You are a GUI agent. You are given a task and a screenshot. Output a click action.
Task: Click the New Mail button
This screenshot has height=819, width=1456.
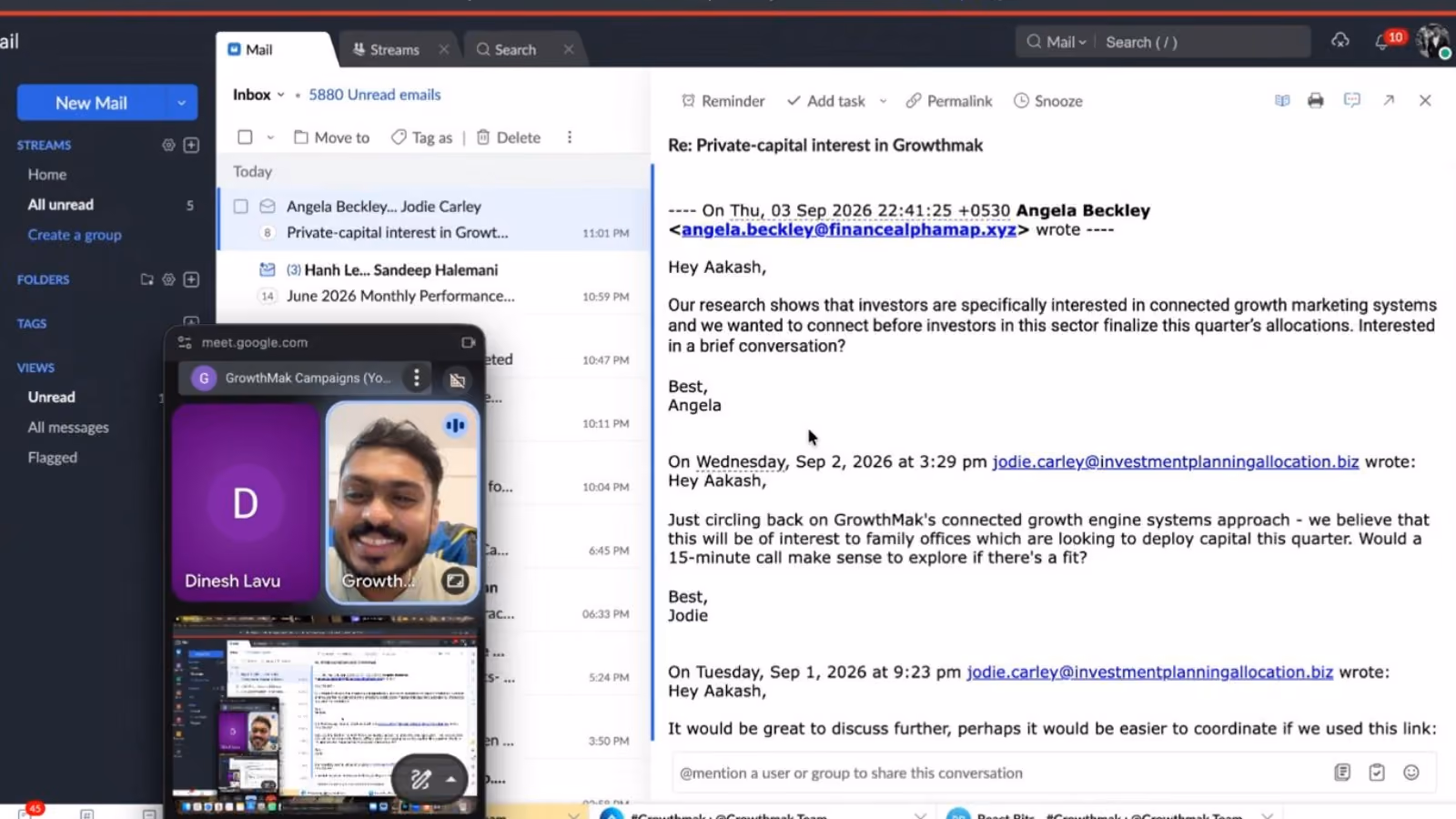point(92,103)
